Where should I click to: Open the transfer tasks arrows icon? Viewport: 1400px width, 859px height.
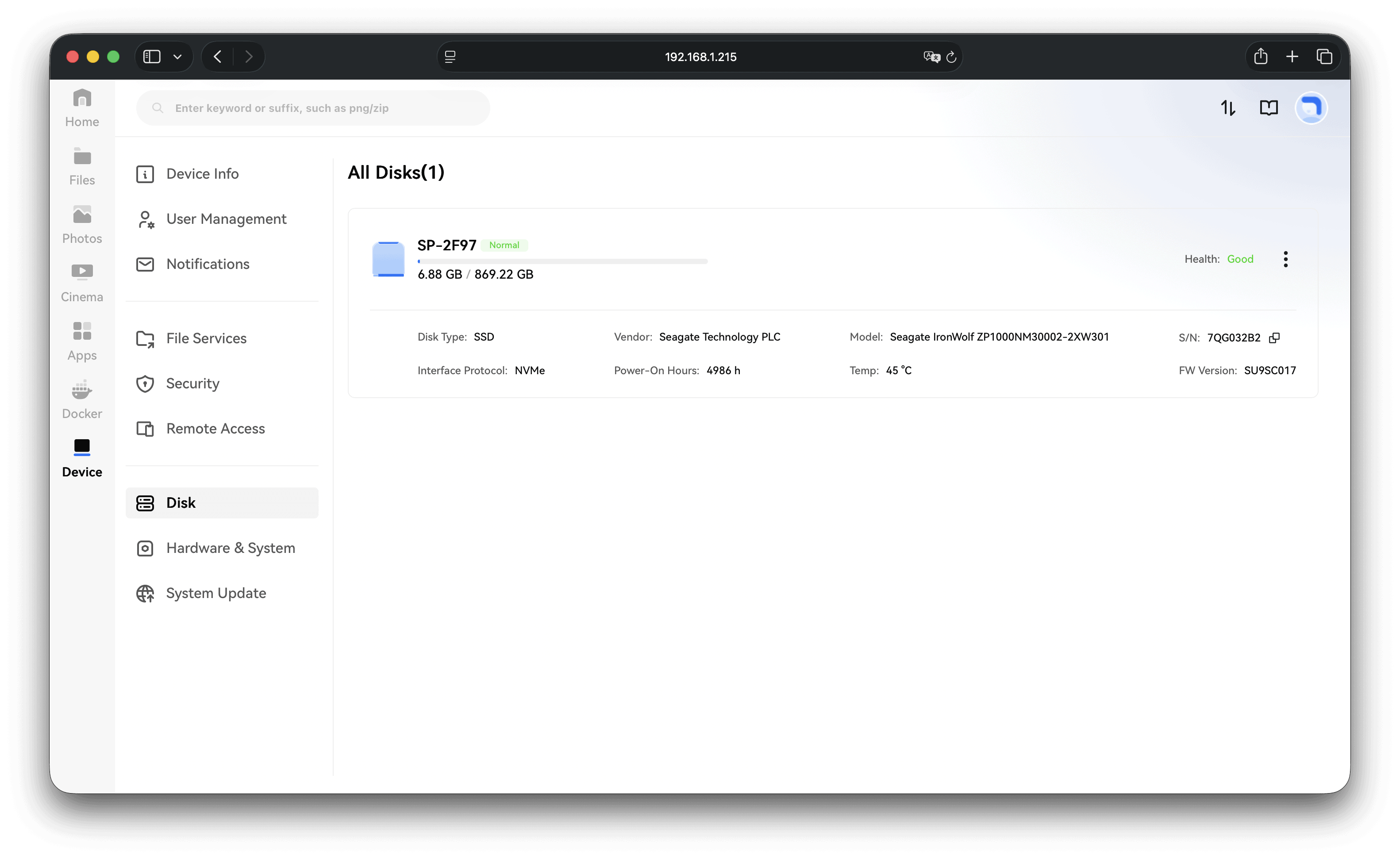click(x=1228, y=108)
